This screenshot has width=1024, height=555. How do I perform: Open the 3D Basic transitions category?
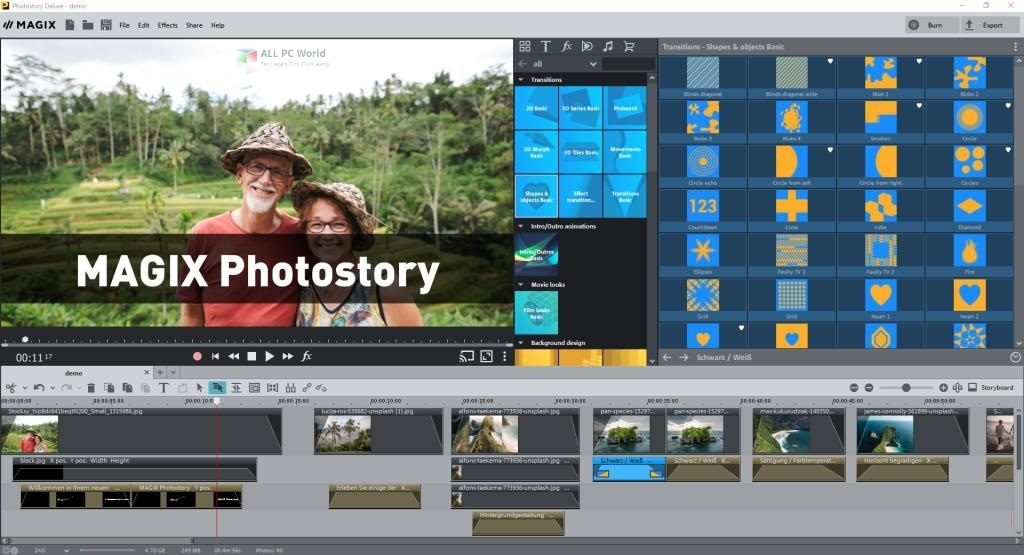pyautogui.click(x=536, y=108)
